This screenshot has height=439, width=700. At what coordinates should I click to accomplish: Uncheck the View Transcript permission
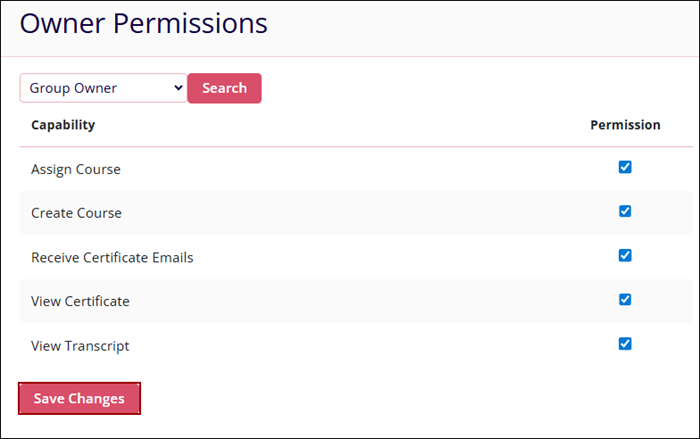coord(625,343)
